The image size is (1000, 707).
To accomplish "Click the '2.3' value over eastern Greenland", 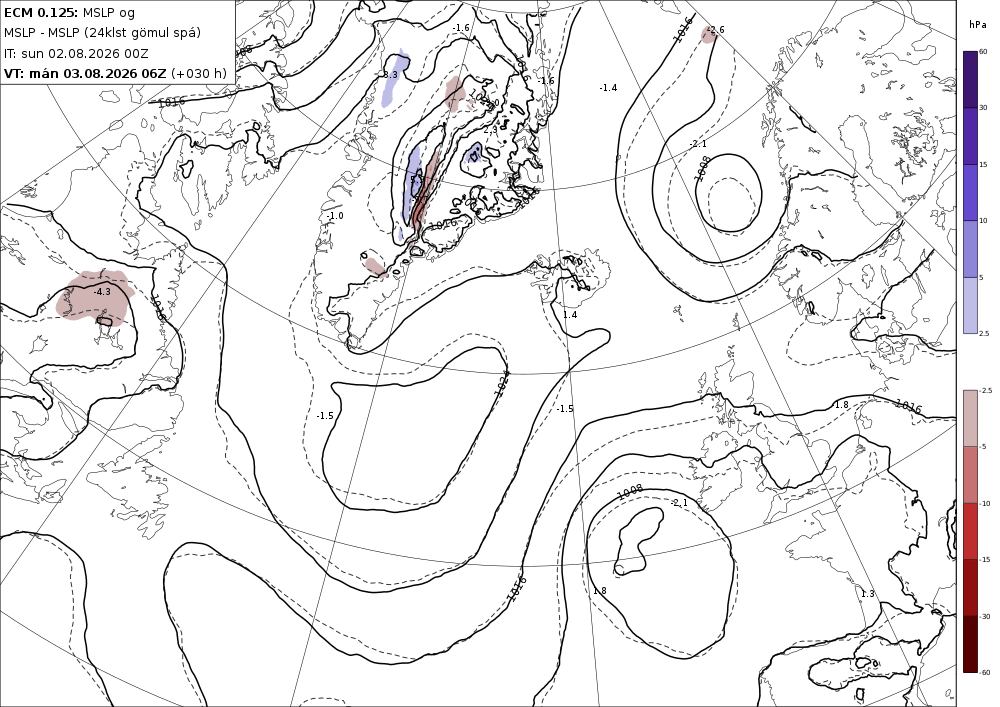I will pos(490,130).
